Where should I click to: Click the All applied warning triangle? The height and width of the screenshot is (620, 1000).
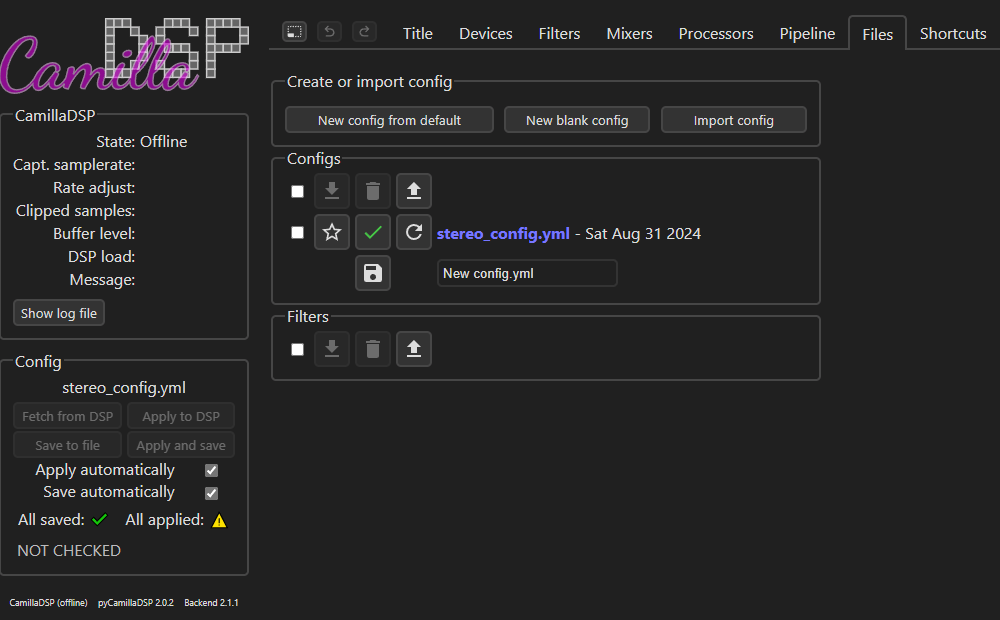[x=219, y=520]
